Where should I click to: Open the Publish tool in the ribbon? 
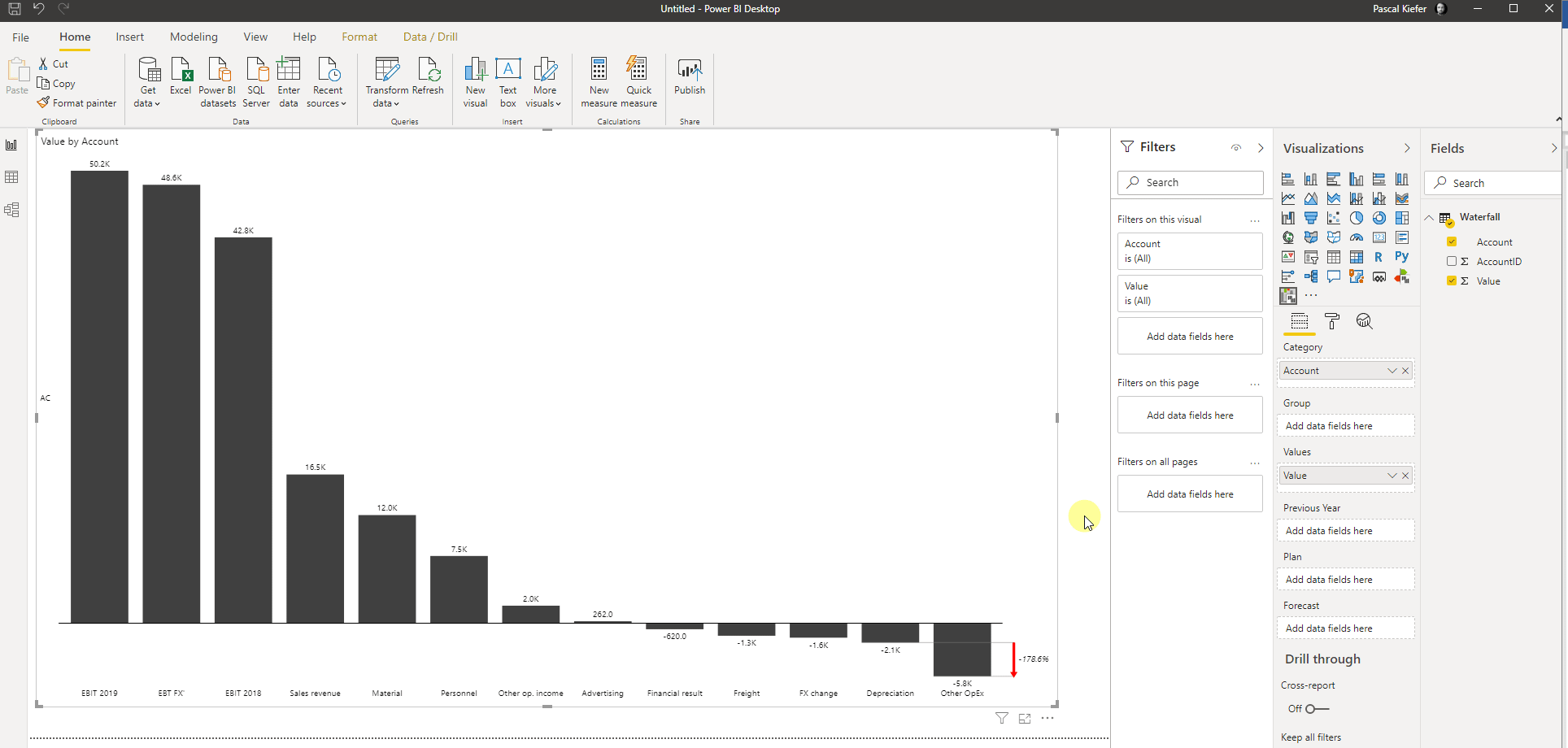689,80
